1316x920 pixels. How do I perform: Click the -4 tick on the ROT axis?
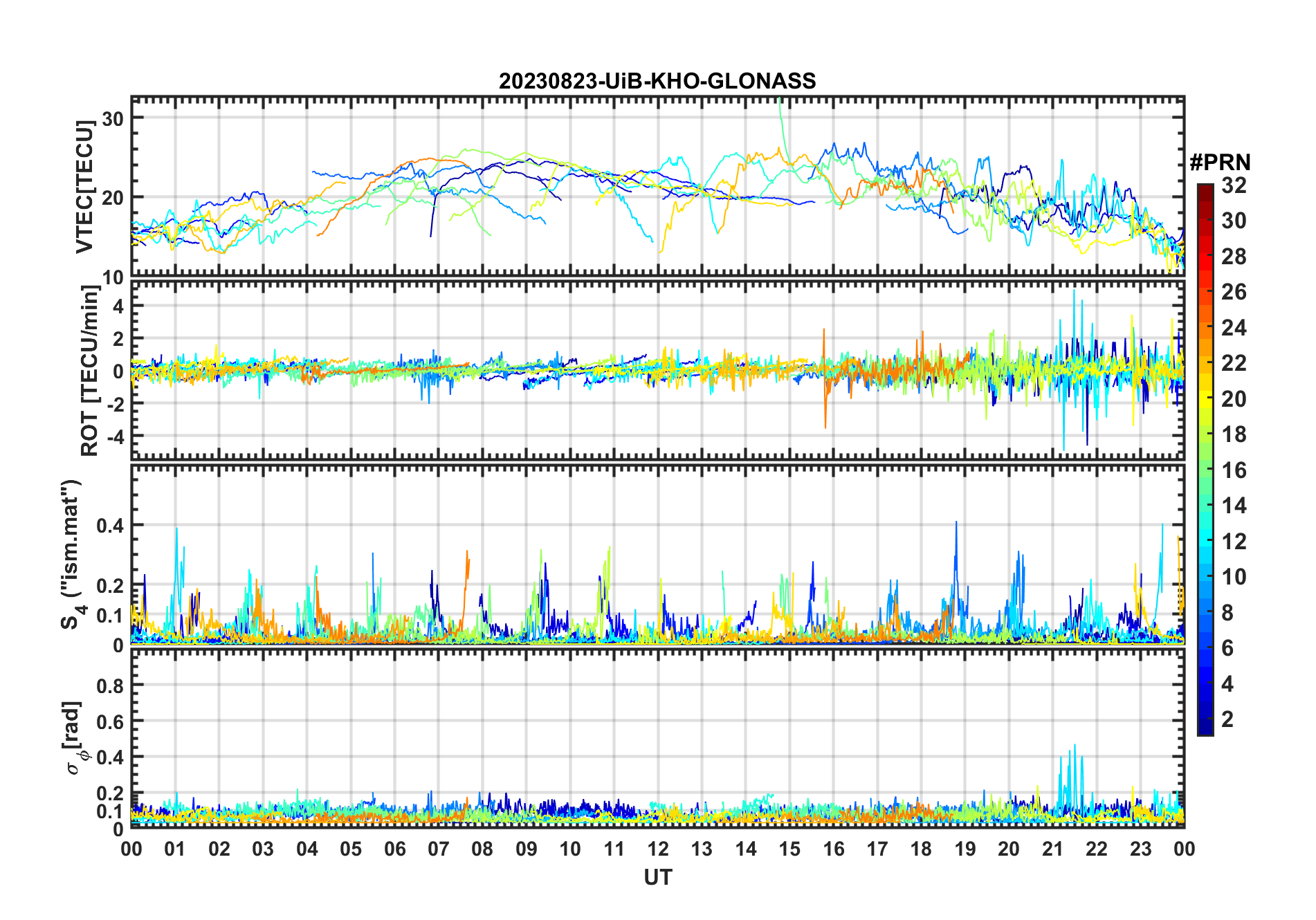point(115,436)
